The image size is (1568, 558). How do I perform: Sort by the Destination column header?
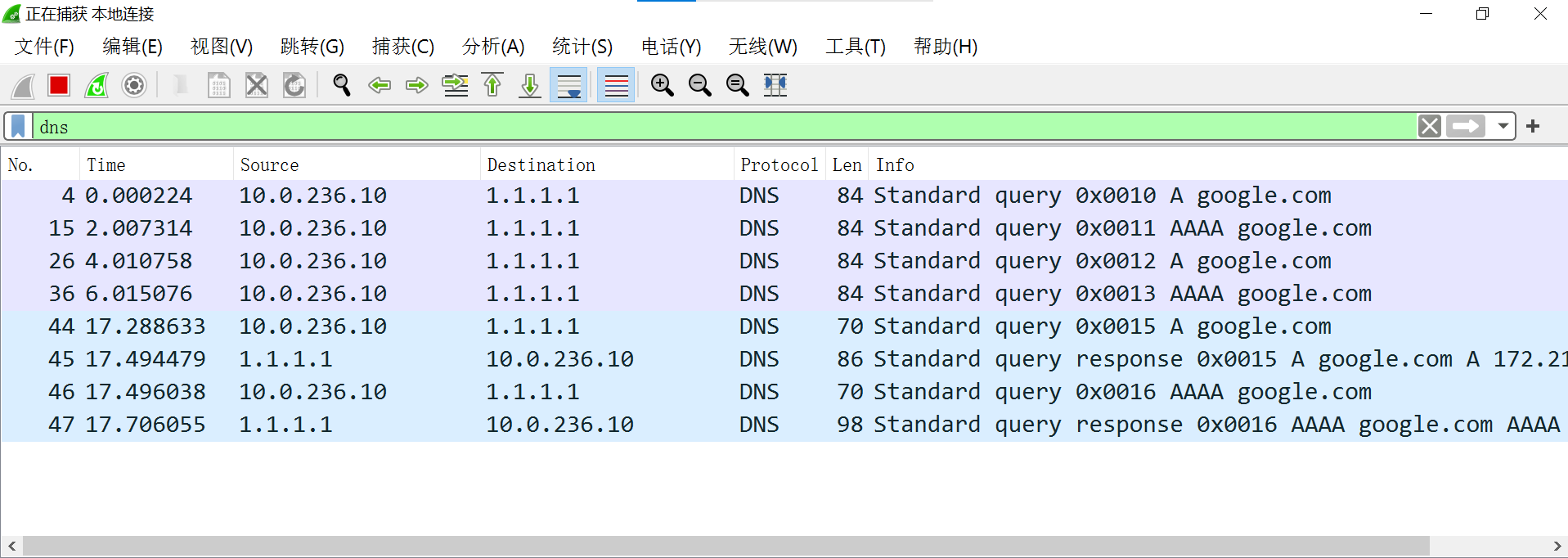[607, 164]
